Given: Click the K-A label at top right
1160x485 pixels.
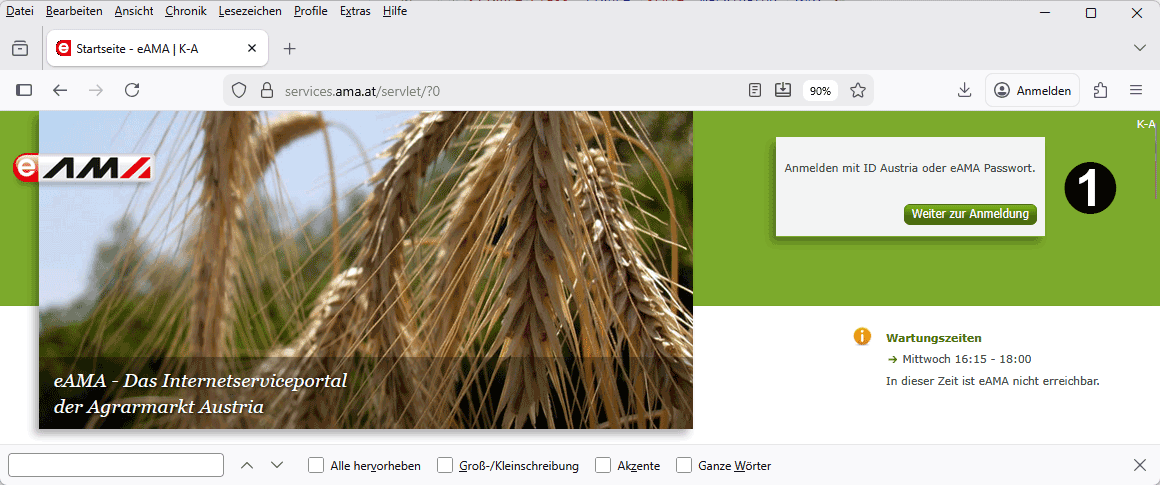Looking at the screenshot, I should pos(1145,124).
